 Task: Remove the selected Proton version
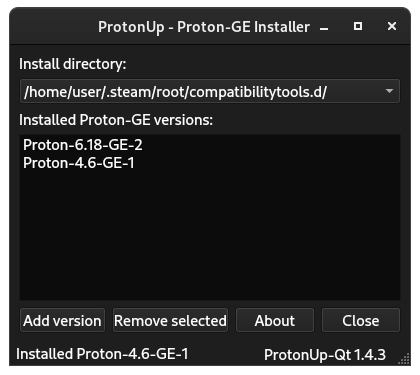[170, 320]
